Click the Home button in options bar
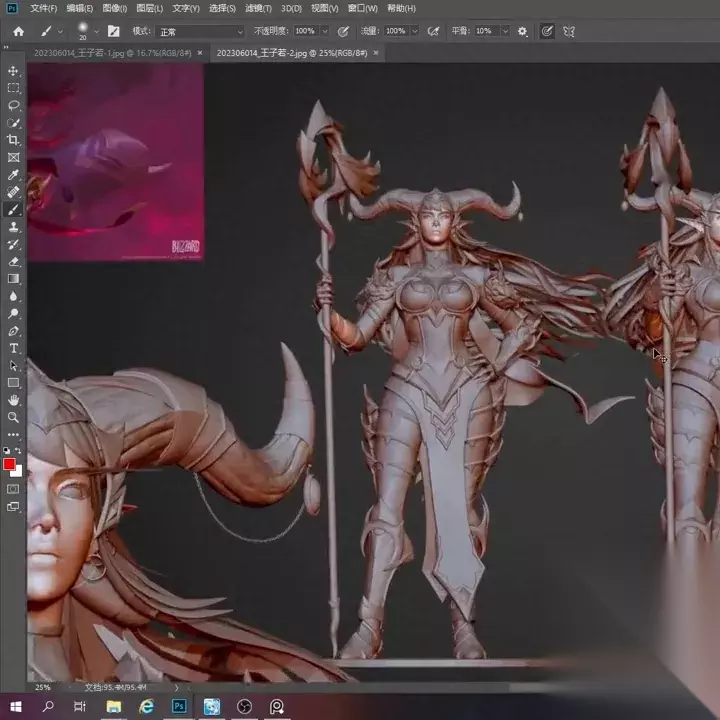The image size is (720, 720). (x=18, y=31)
